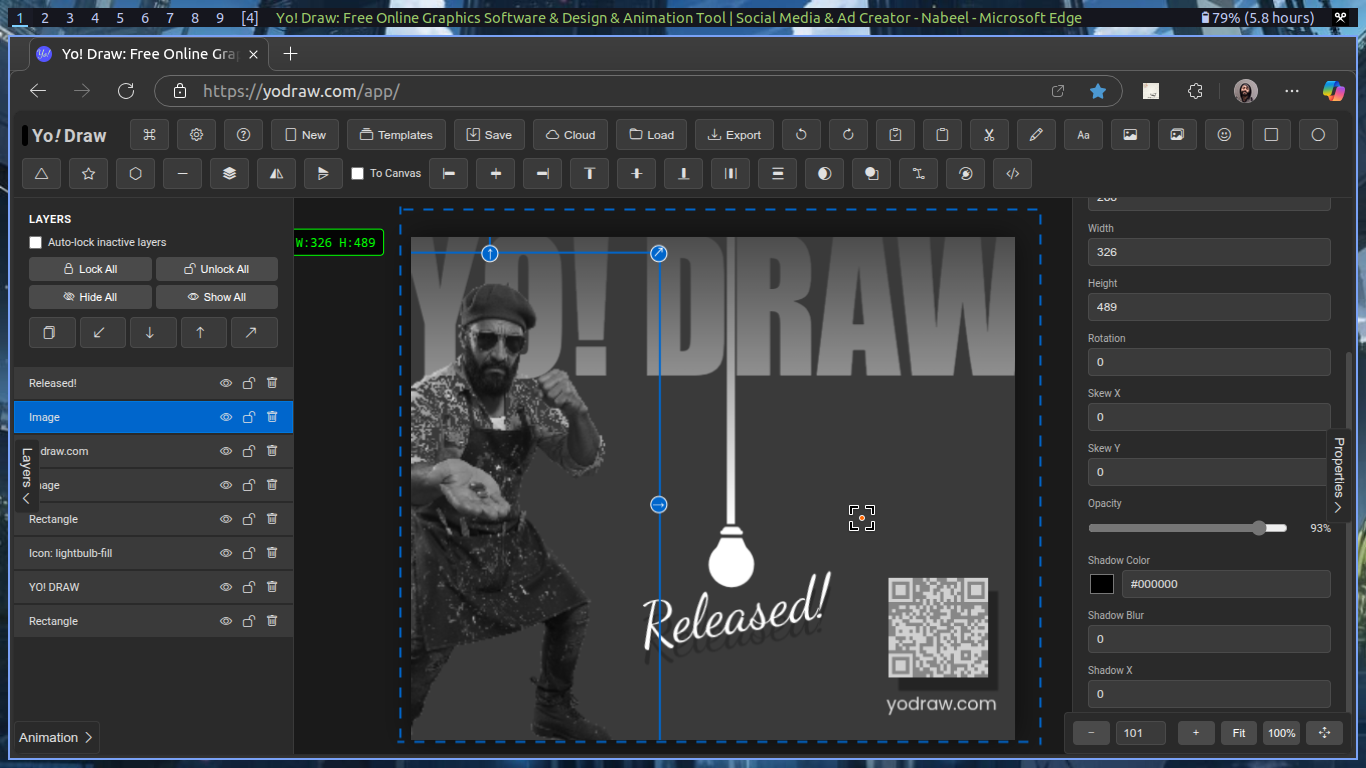The height and width of the screenshot is (768, 1366).
Task: Hide the yodraw.com layer
Action: coord(225,451)
